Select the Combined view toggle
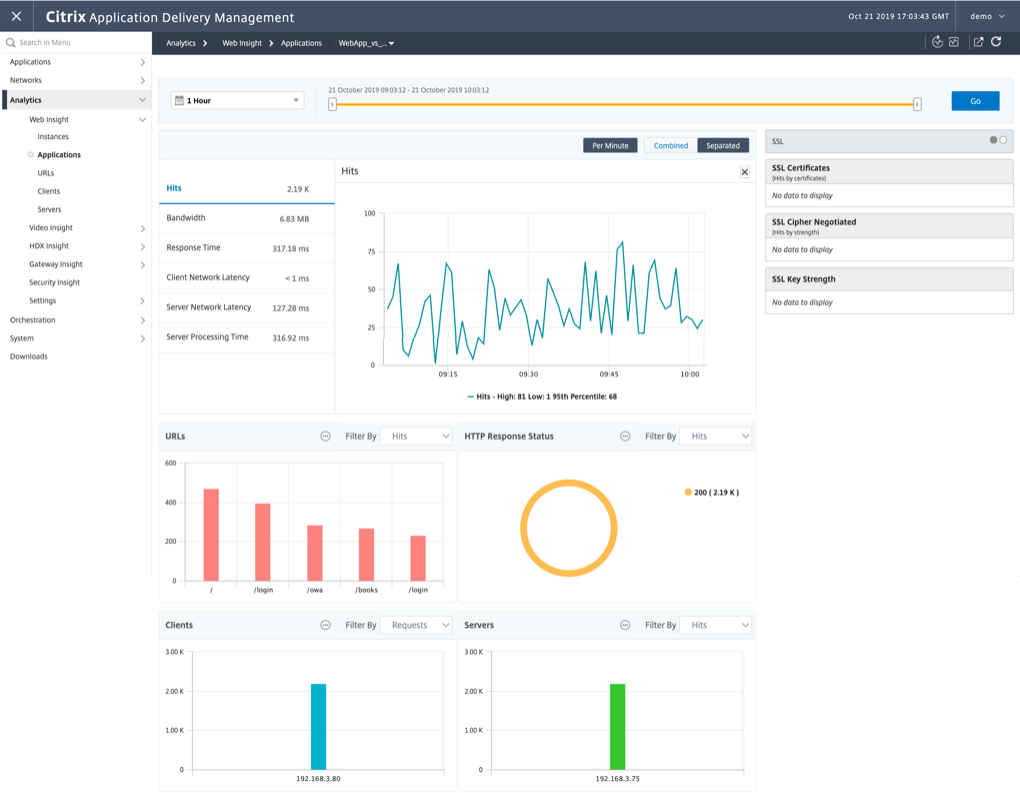The height and width of the screenshot is (793, 1020). [x=671, y=146]
